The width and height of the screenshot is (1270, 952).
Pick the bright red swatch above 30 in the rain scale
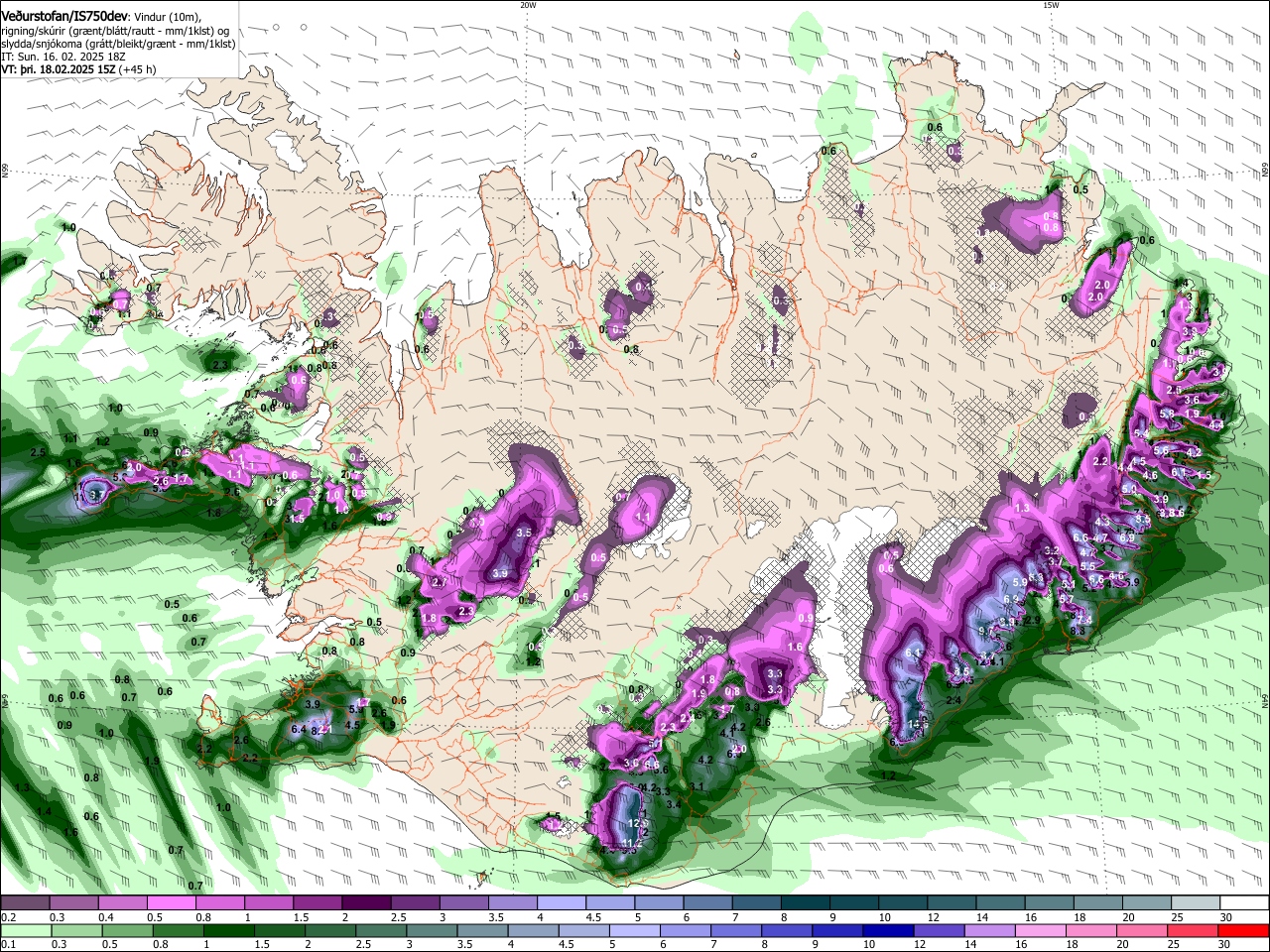pos(1245,930)
